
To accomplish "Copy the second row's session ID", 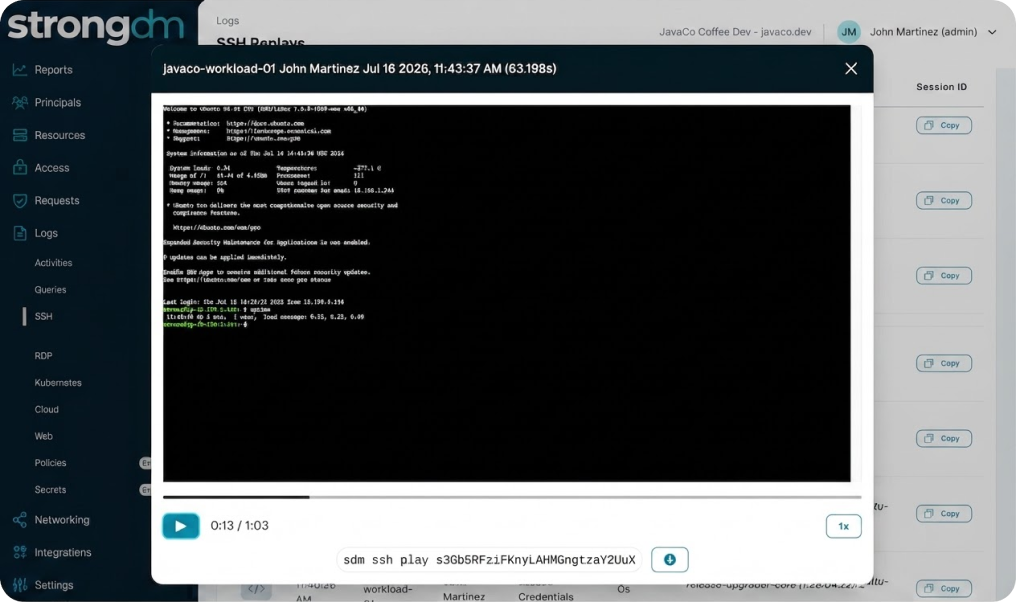I will point(943,200).
